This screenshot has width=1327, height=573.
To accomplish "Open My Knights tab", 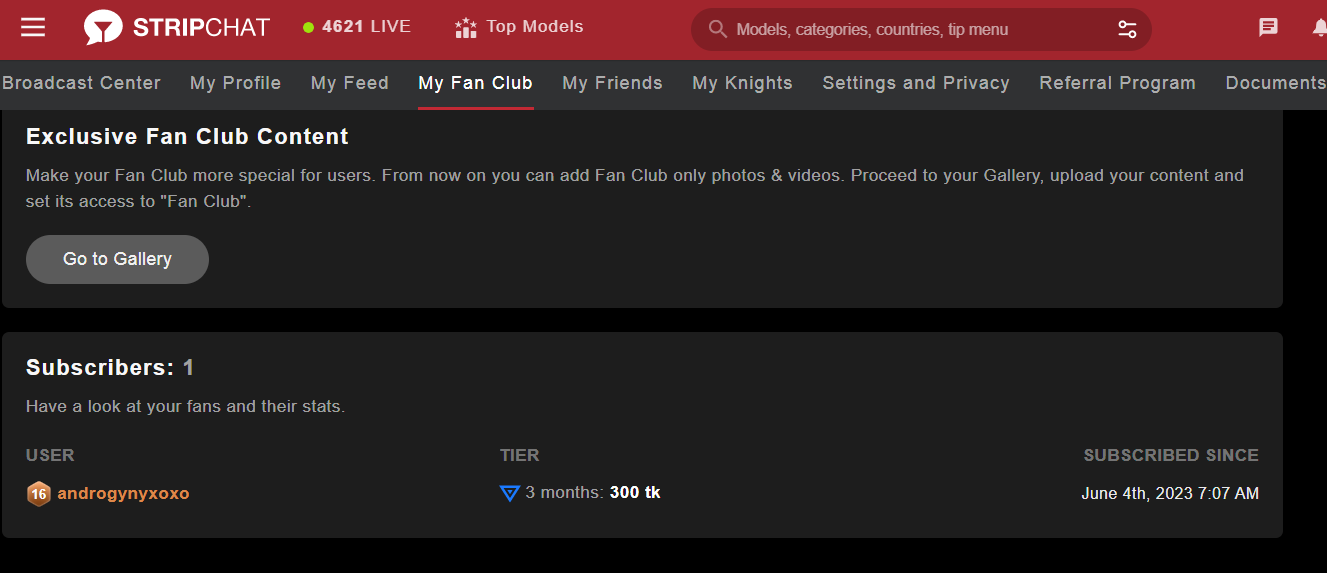I will pyautogui.click(x=742, y=83).
